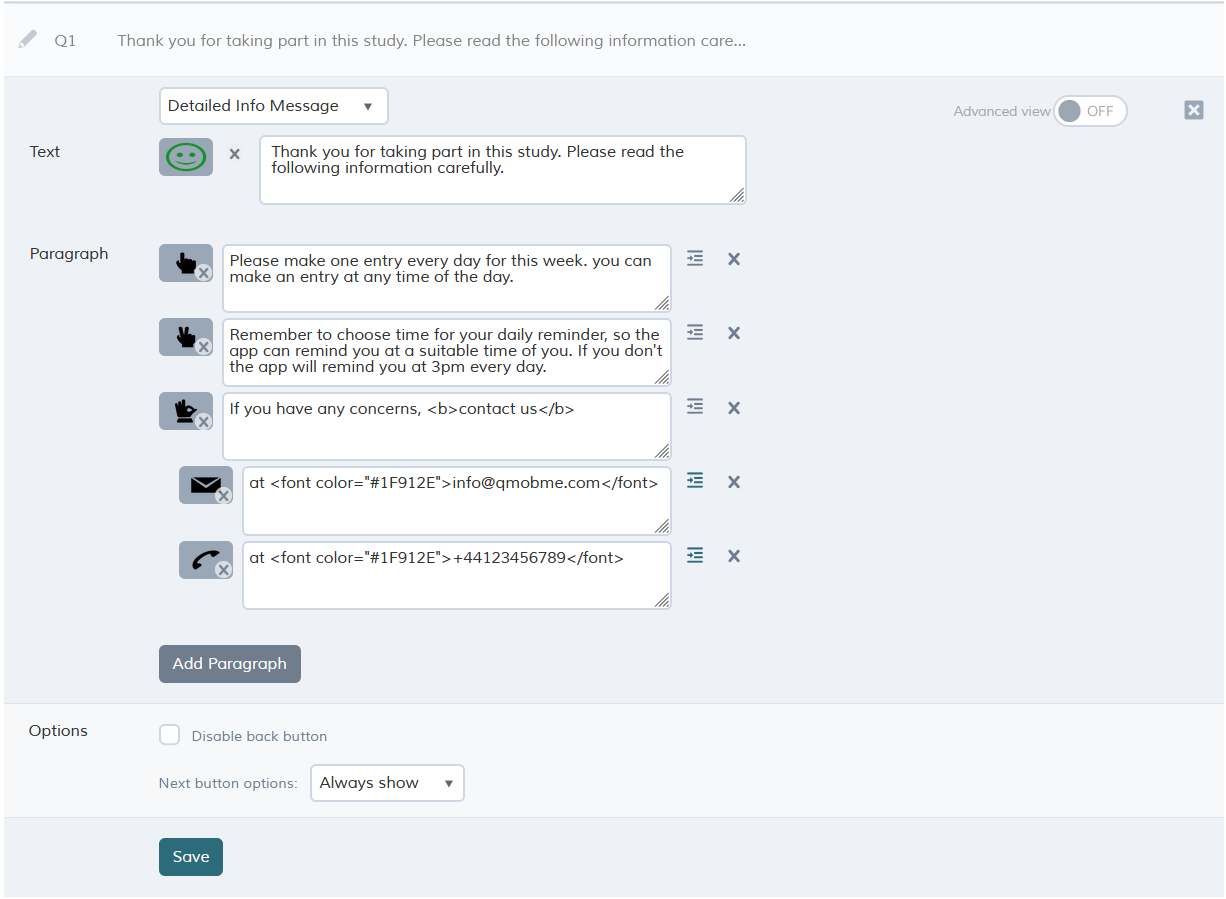
Task: Remove the two-finger hand icon via small x badge
Action: [204, 347]
